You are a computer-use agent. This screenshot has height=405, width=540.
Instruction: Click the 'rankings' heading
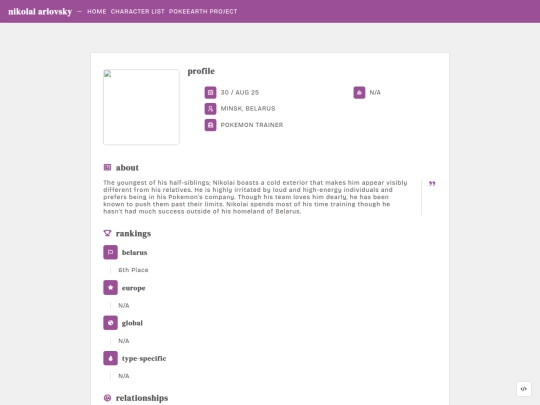click(x=133, y=233)
